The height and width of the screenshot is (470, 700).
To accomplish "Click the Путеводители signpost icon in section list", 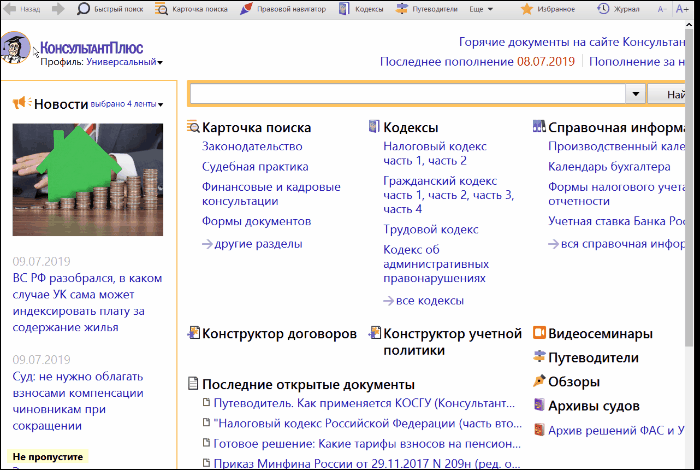I will point(539,357).
